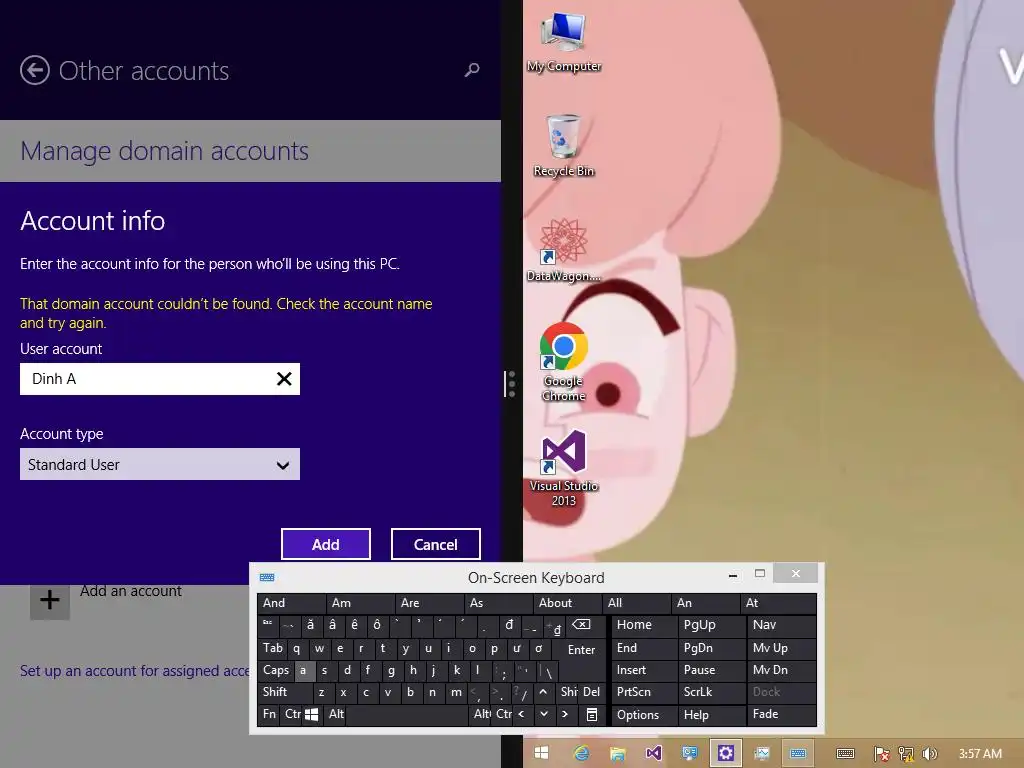The width and height of the screenshot is (1024, 768).
Task: Tap the Enter key on keyboard
Action: (579, 650)
